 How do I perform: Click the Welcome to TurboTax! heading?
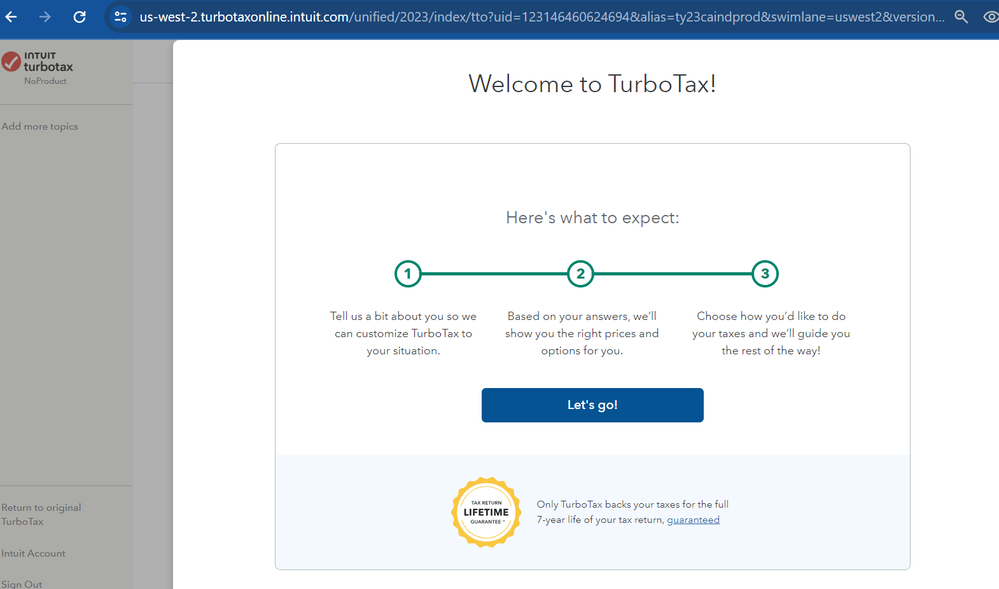tap(593, 84)
